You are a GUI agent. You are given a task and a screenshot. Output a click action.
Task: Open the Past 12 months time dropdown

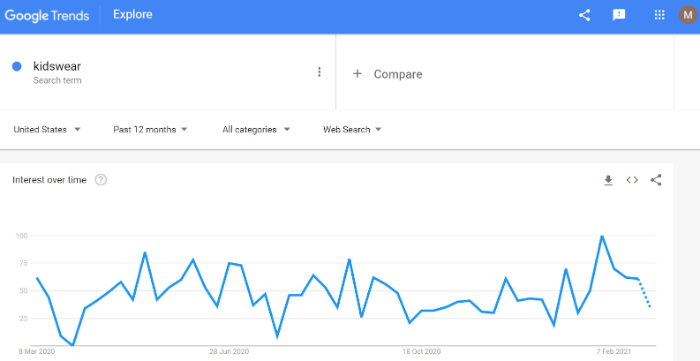click(x=150, y=129)
